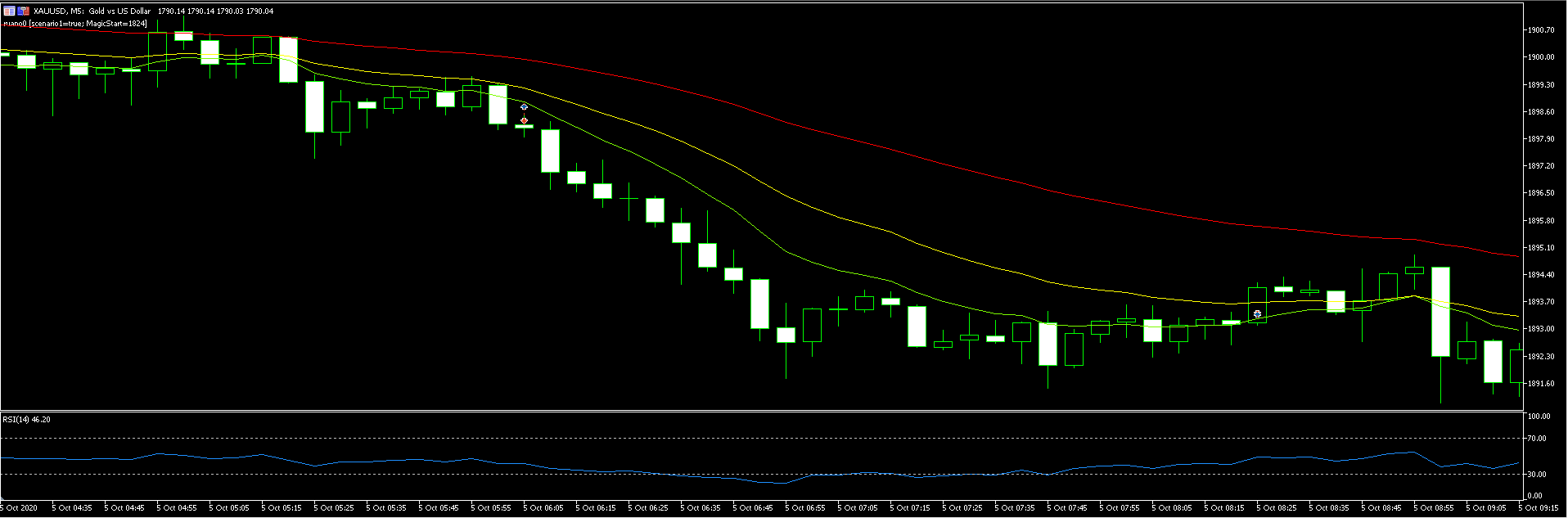Click the 1898.60 price scale label

point(1541,111)
